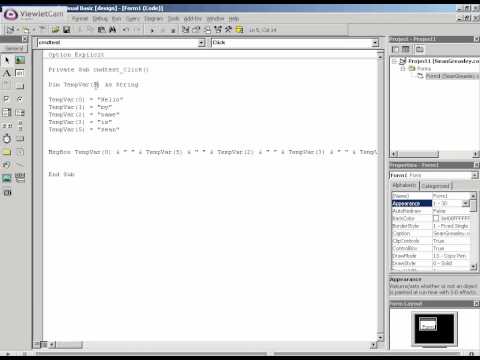This screenshot has height=360, width=480.
Task: Click the Undo toolbar icon
Action: click(x=126, y=30)
